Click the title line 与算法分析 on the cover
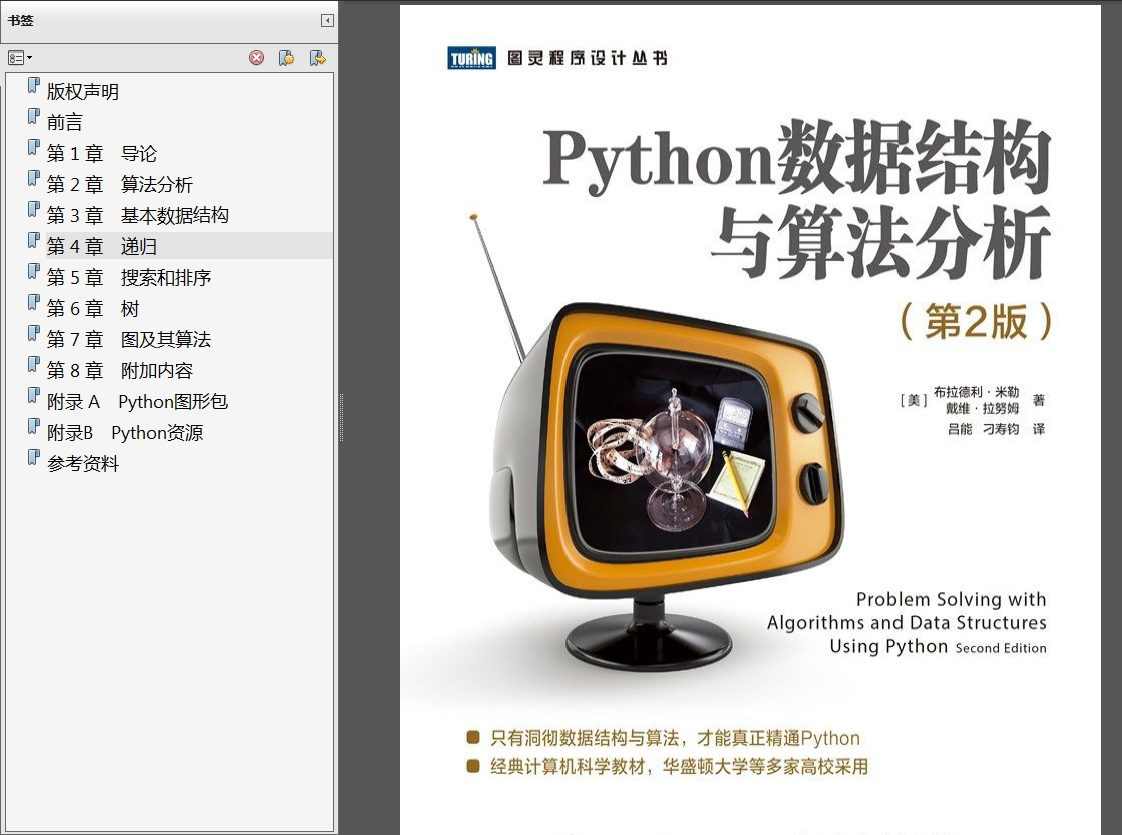 [881, 242]
